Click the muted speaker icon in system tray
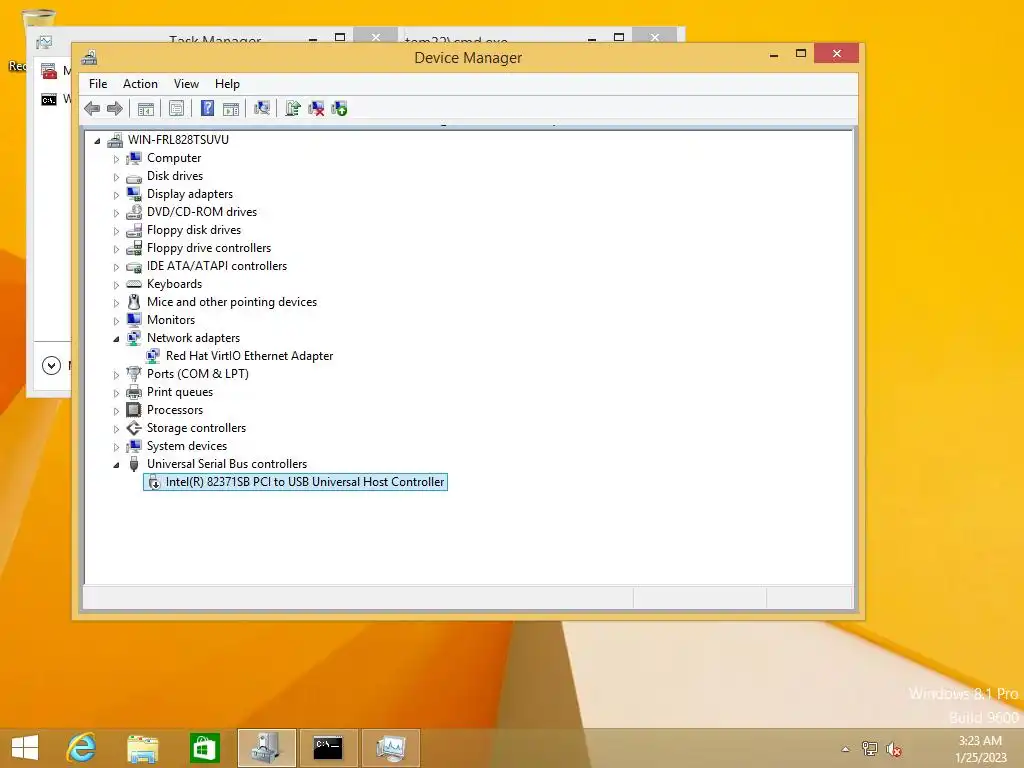Image resolution: width=1024 pixels, height=768 pixels. tap(894, 749)
